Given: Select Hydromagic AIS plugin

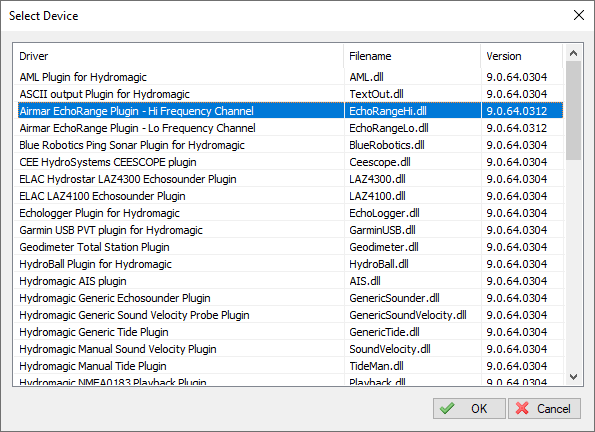Looking at the screenshot, I should click(289, 281).
